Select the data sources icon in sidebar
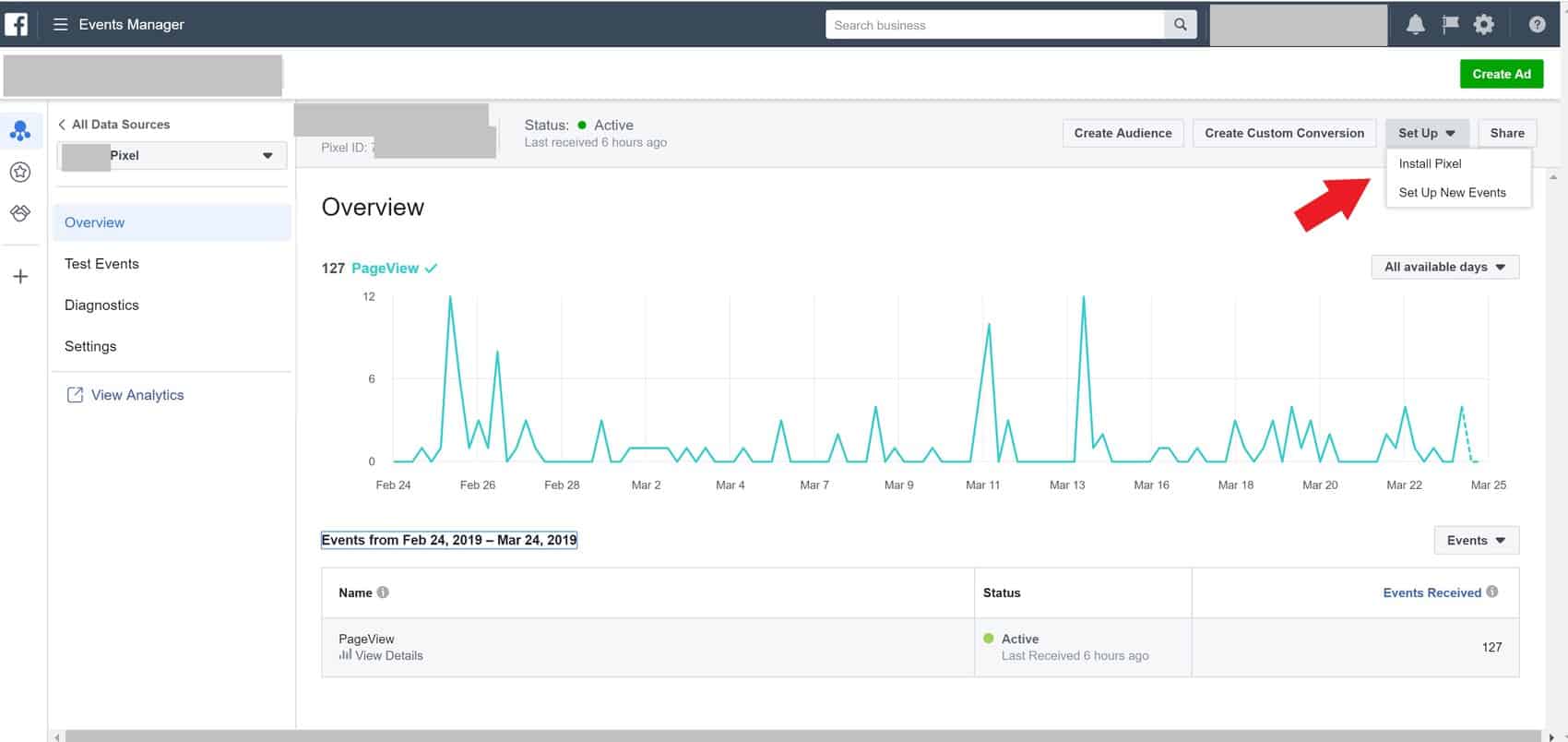This screenshot has width=1568, height=742. [20, 131]
